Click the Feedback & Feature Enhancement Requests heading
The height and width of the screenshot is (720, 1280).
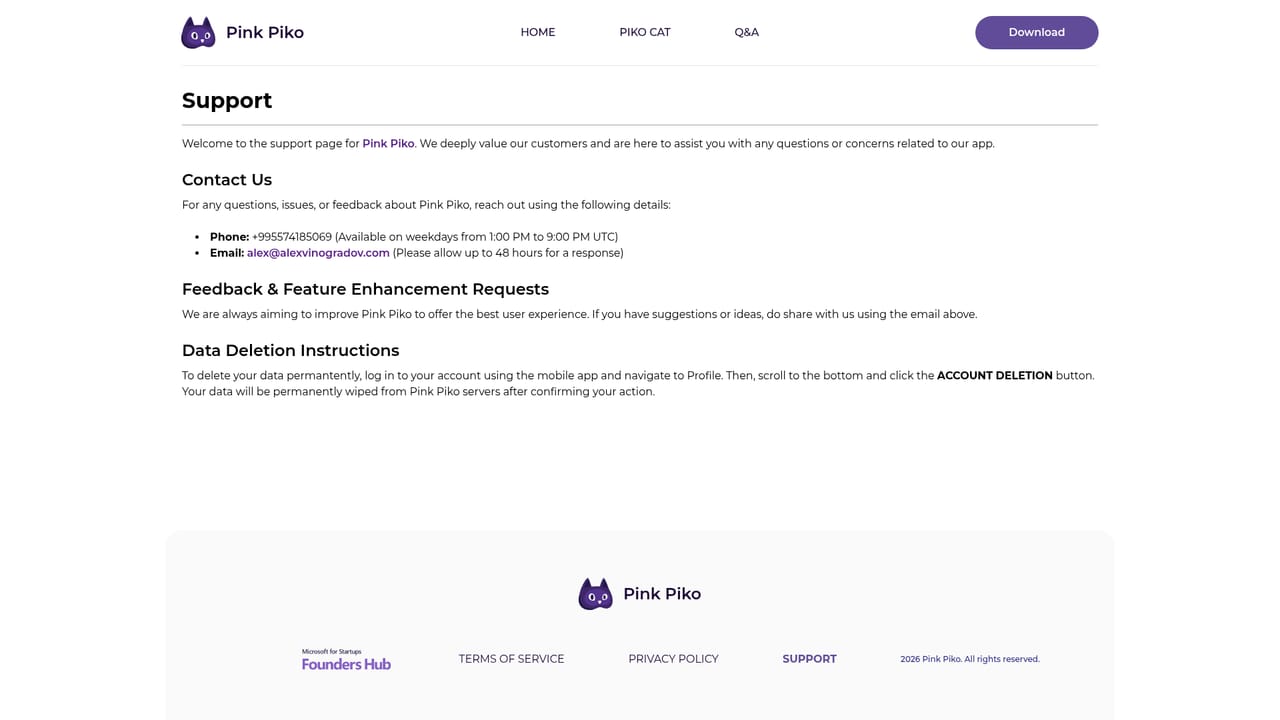(365, 289)
